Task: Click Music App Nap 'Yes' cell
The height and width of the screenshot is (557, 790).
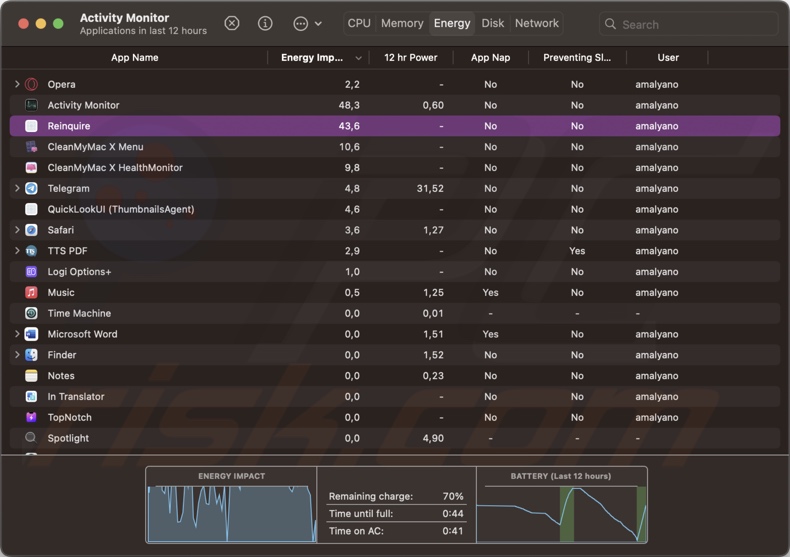Action: (490, 292)
